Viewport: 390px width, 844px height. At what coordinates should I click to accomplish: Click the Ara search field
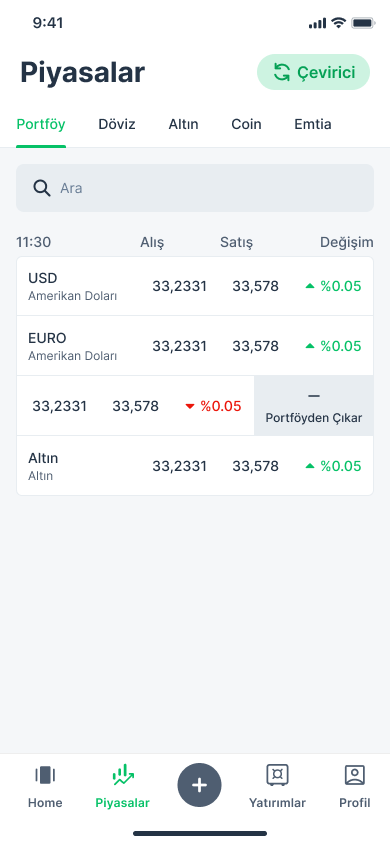[x=195, y=188]
